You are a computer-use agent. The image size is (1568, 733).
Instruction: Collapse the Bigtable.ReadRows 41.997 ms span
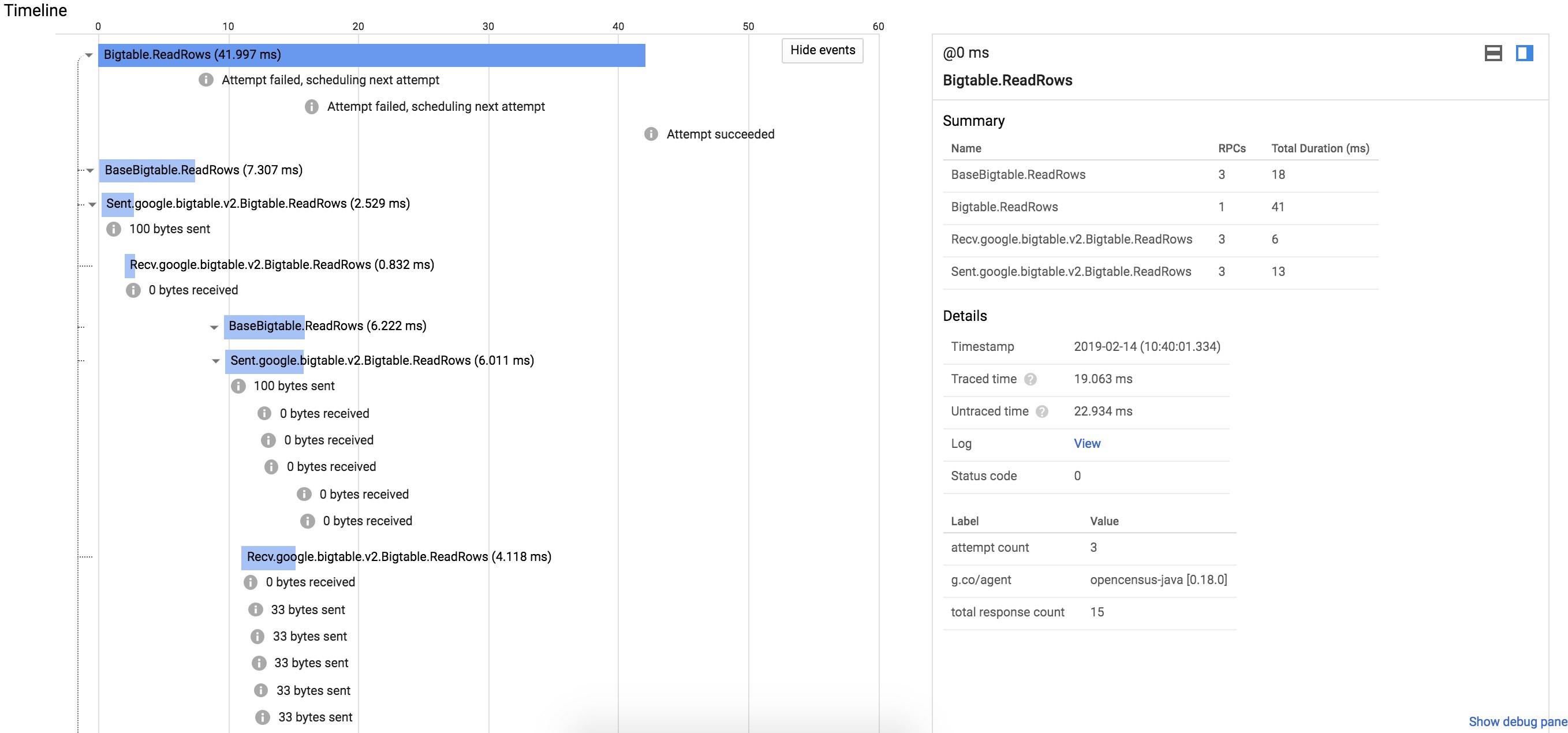[x=89, y=55]
